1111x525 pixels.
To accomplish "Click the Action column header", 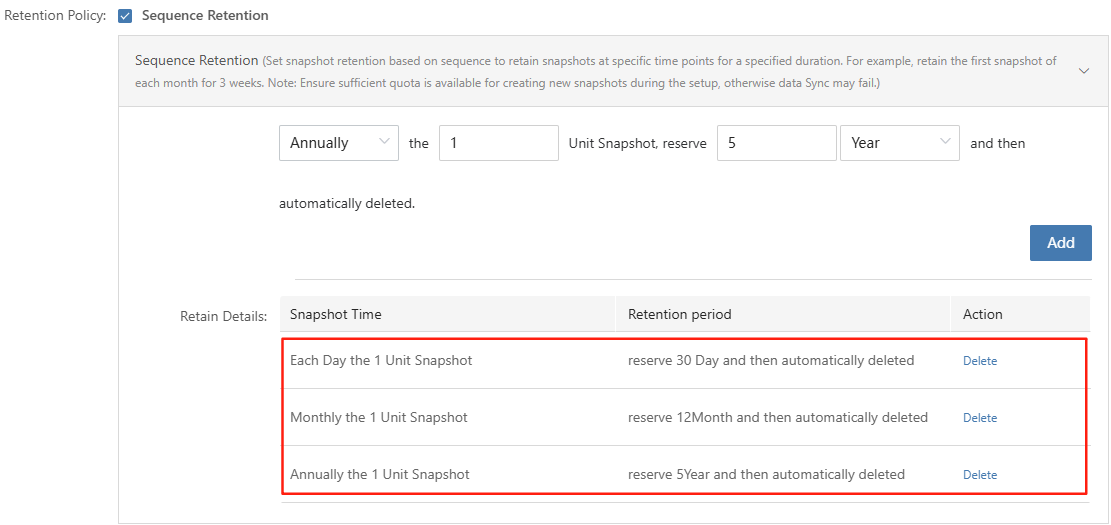I will 982,314.
